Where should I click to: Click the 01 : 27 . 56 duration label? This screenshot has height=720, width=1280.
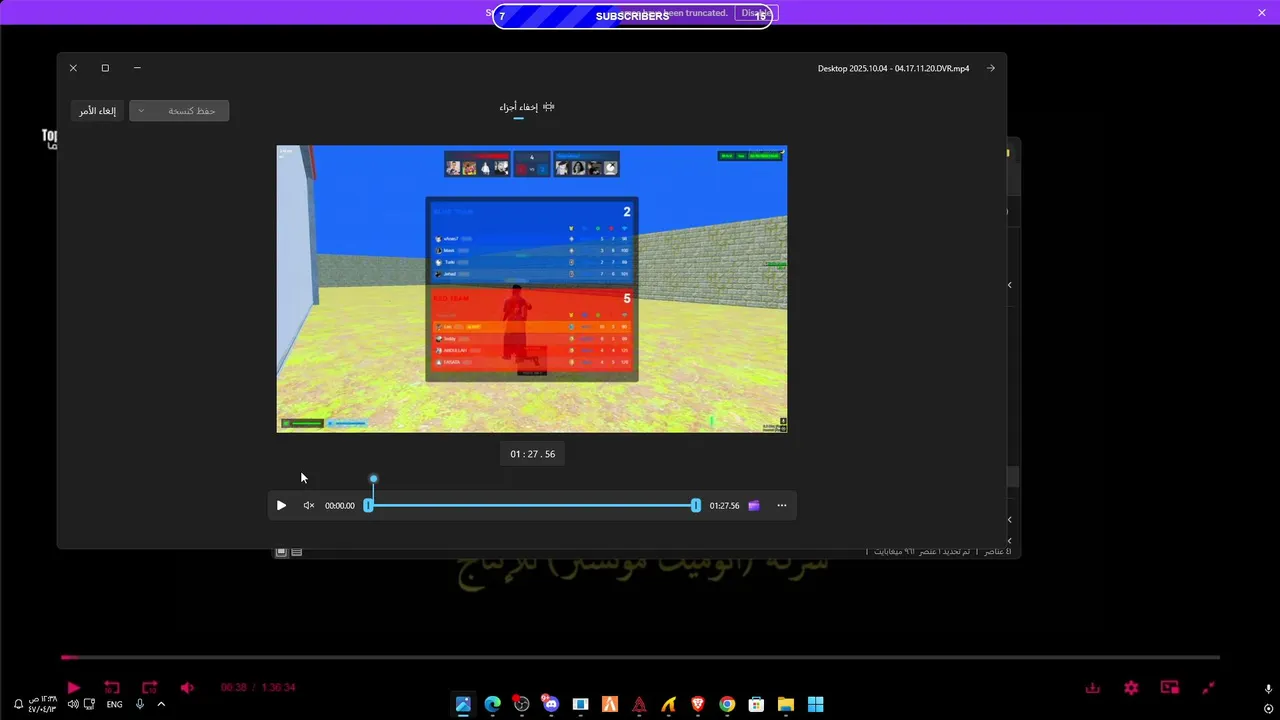coord(533,454)
